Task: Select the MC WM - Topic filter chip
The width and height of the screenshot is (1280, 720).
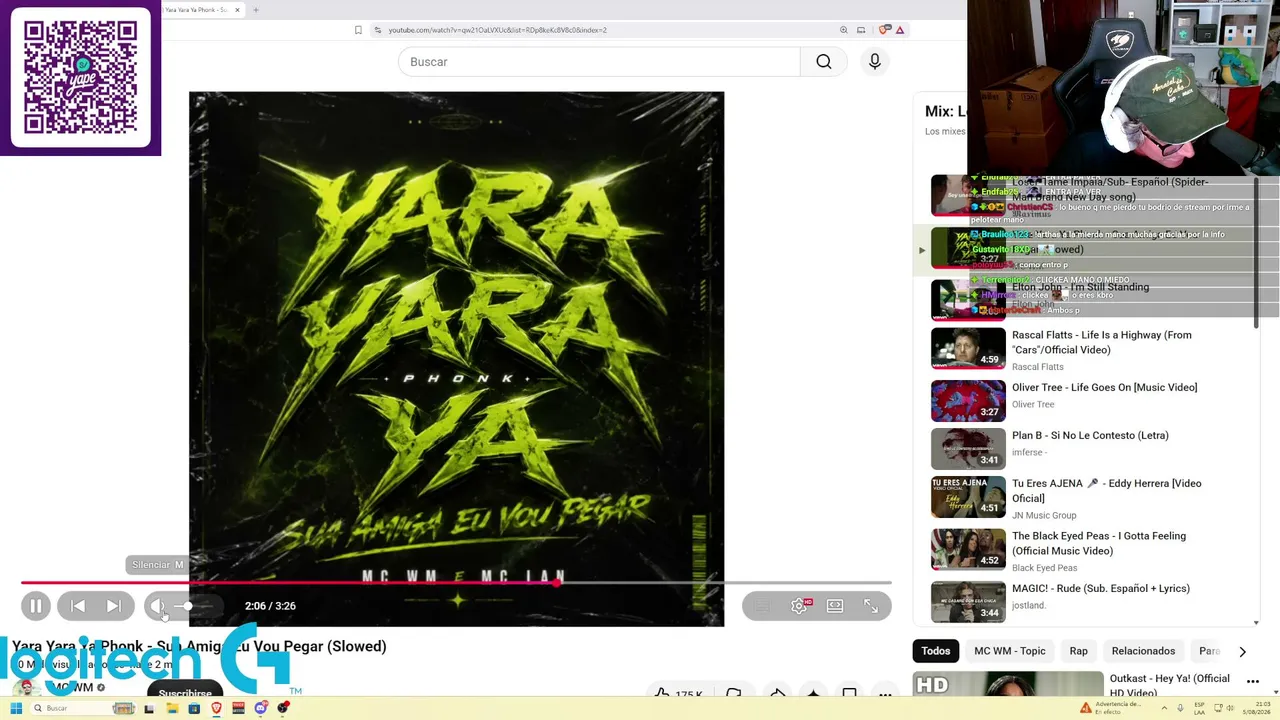Action: (1009, 651)
